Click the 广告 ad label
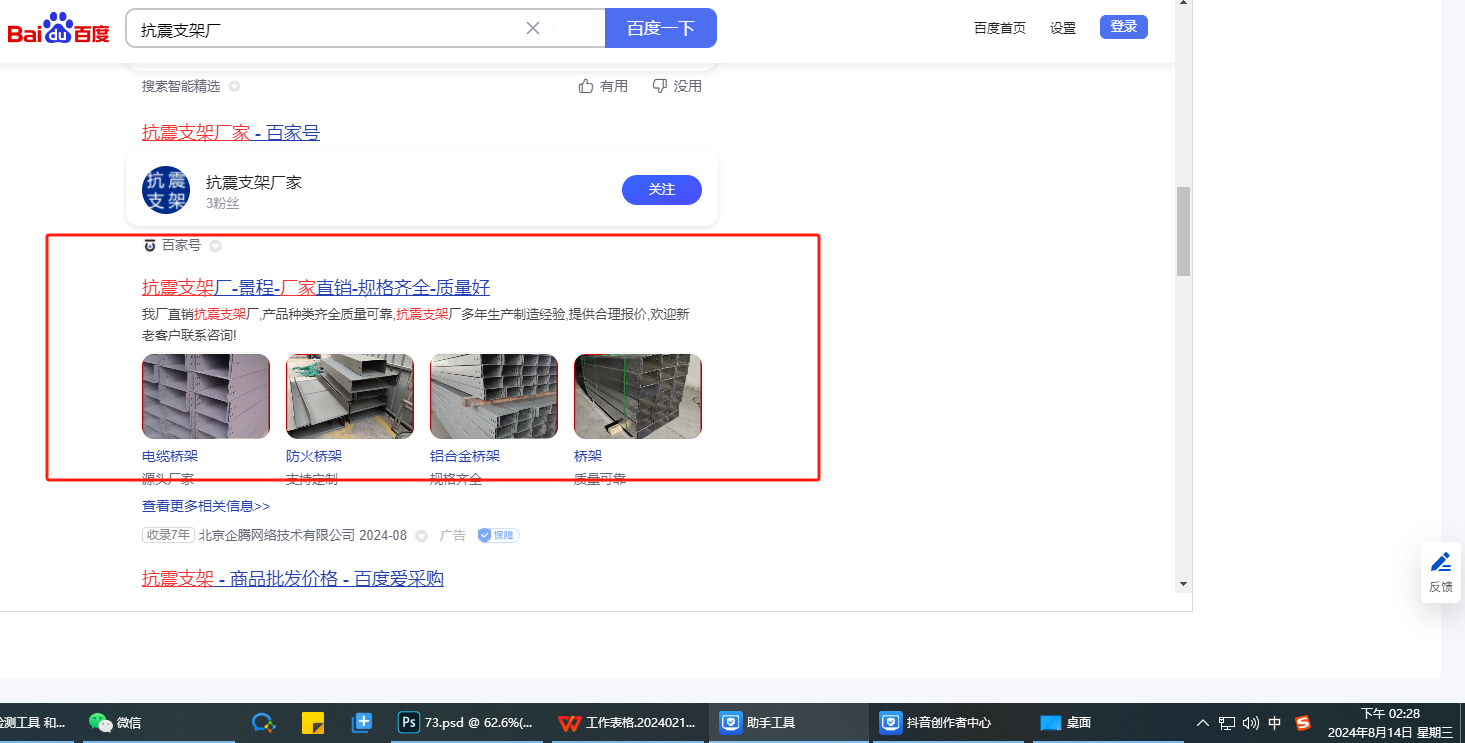Screen dimensions: 1465x743 (x=453, y=535)
